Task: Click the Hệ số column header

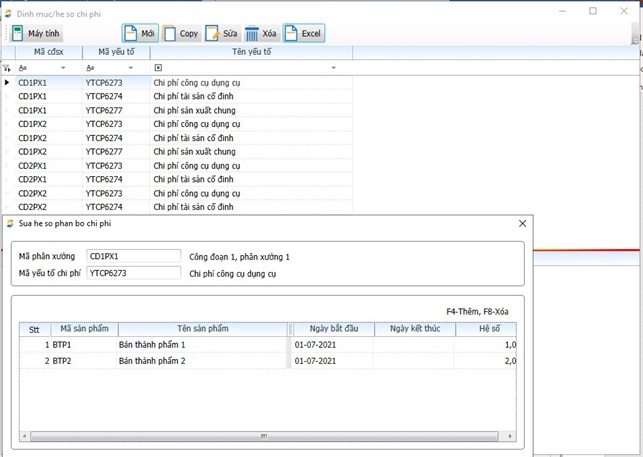Action: coord(489,329)
